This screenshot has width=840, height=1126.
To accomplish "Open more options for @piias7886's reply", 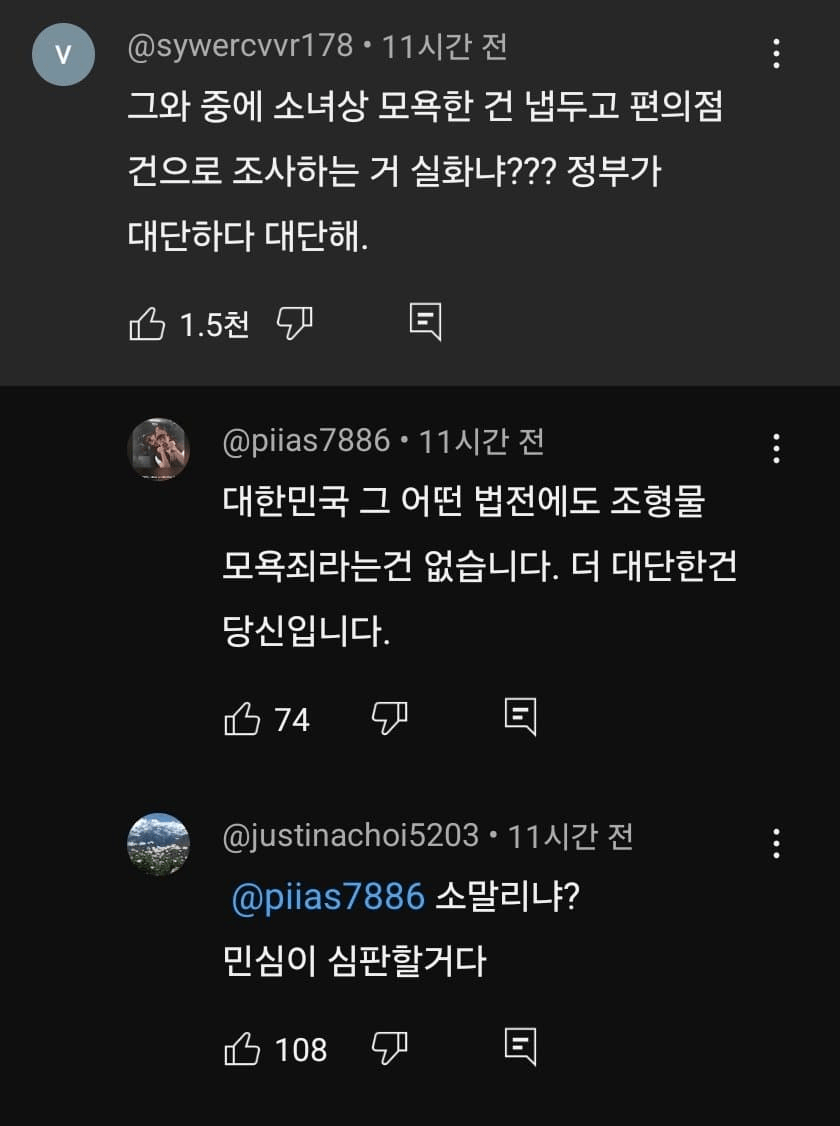I will pos(777,448).
